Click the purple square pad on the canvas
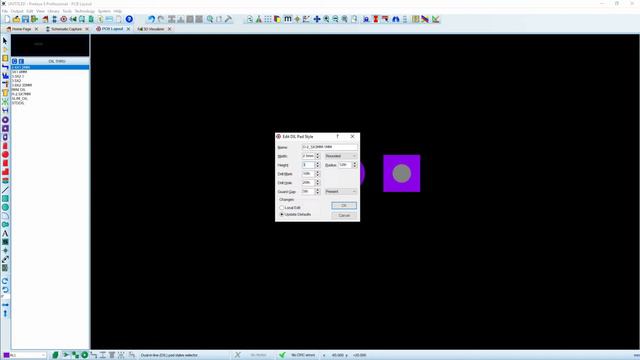 [402, 173]
